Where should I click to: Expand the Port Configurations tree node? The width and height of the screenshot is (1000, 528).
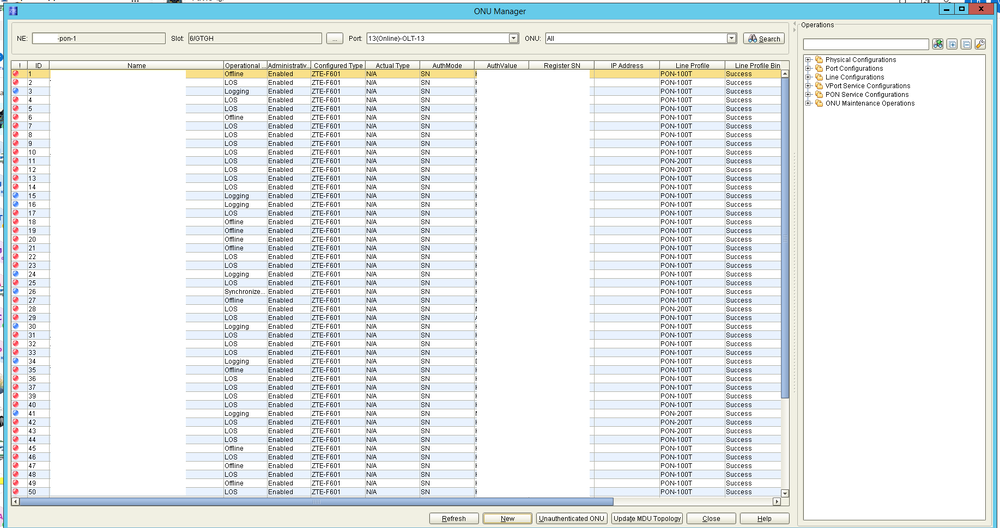click(x=808, y=68)
